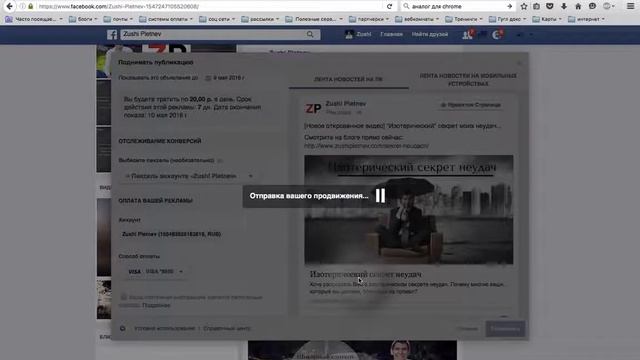Open the zushipletnev.com link in post preview

pyautogui.click(x=366, y=146)
